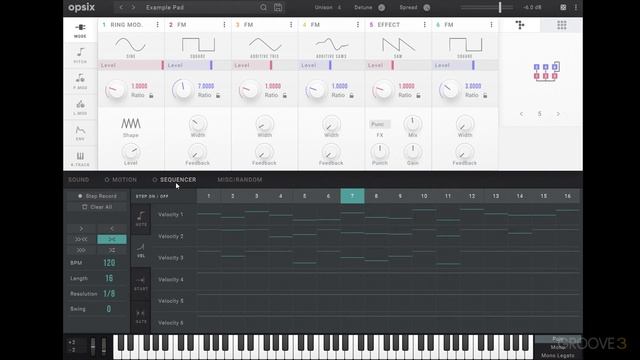Screen dimensions: 640x360
Task: Go to the previous preset arrow
Action: coord(121,7)
